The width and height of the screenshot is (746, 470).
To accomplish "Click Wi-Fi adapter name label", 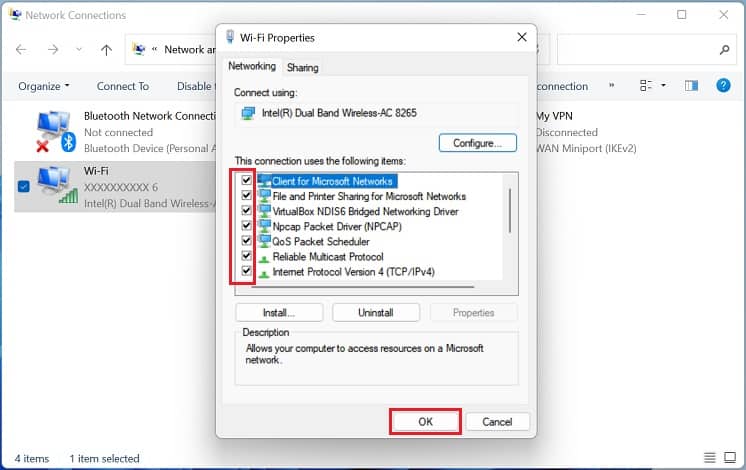I will [x=96, y=170].
